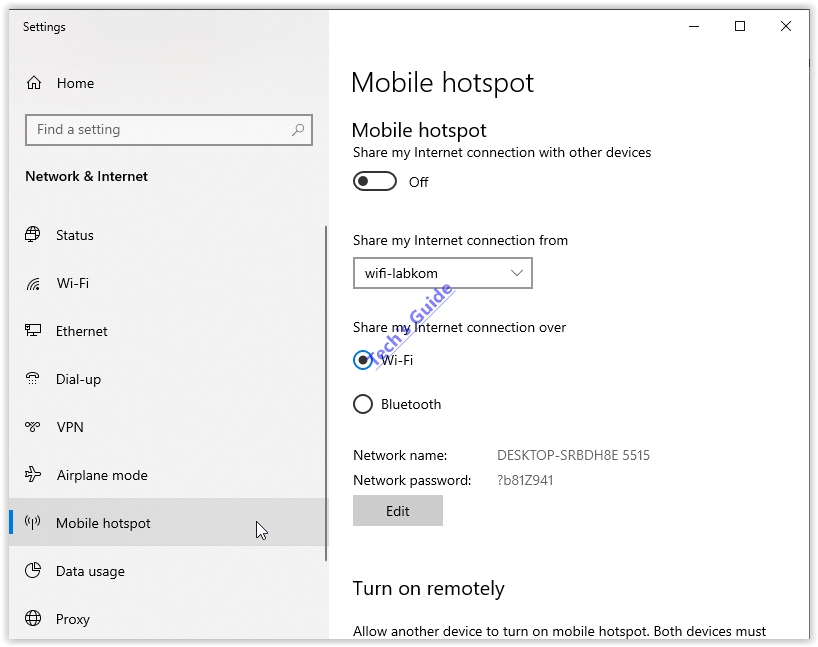
Task: Expand the search box magnifier
Action: pyautogui.click(x=297, y=130)
